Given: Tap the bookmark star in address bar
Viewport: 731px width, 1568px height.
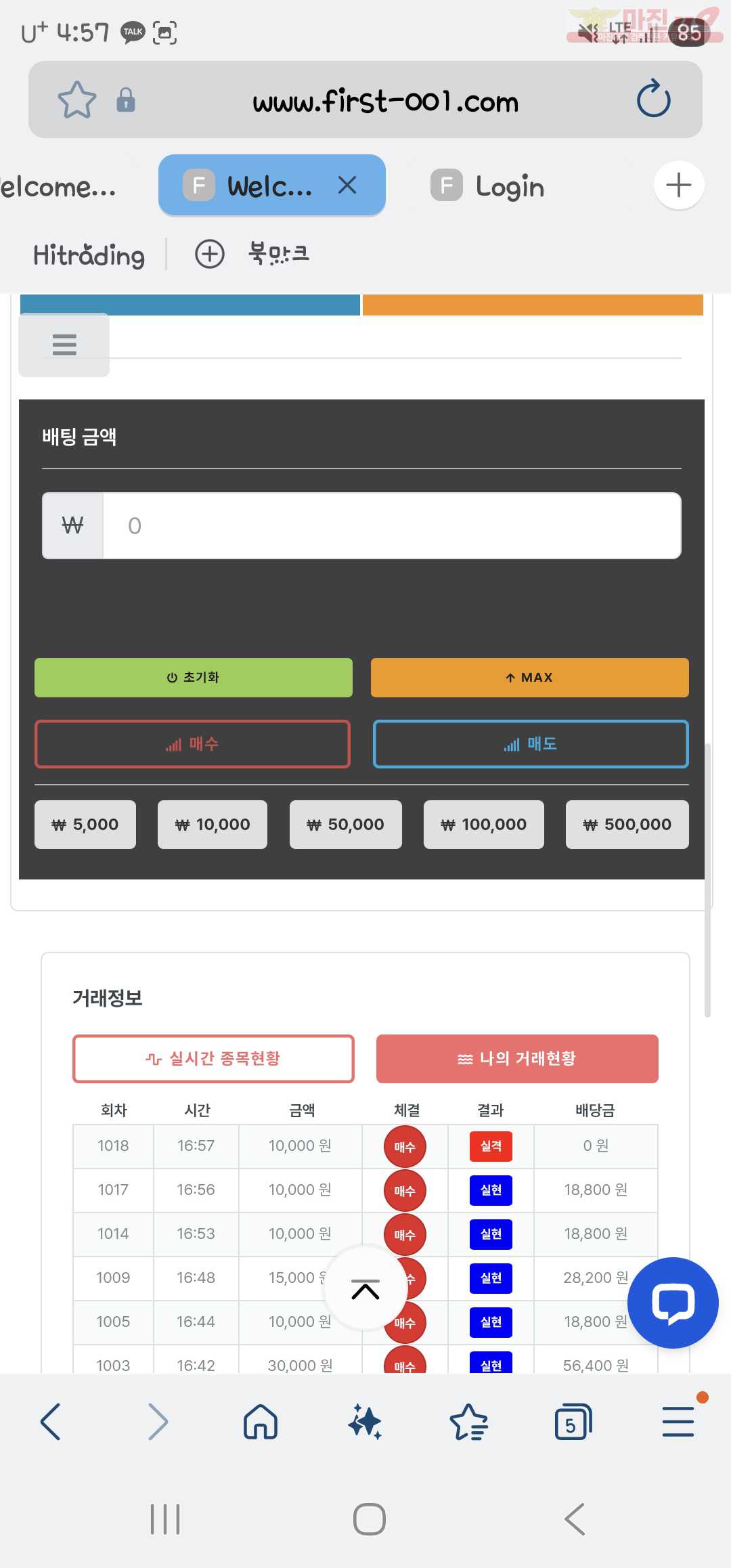Looking at the screenshot, I should (x=76, y=100).
